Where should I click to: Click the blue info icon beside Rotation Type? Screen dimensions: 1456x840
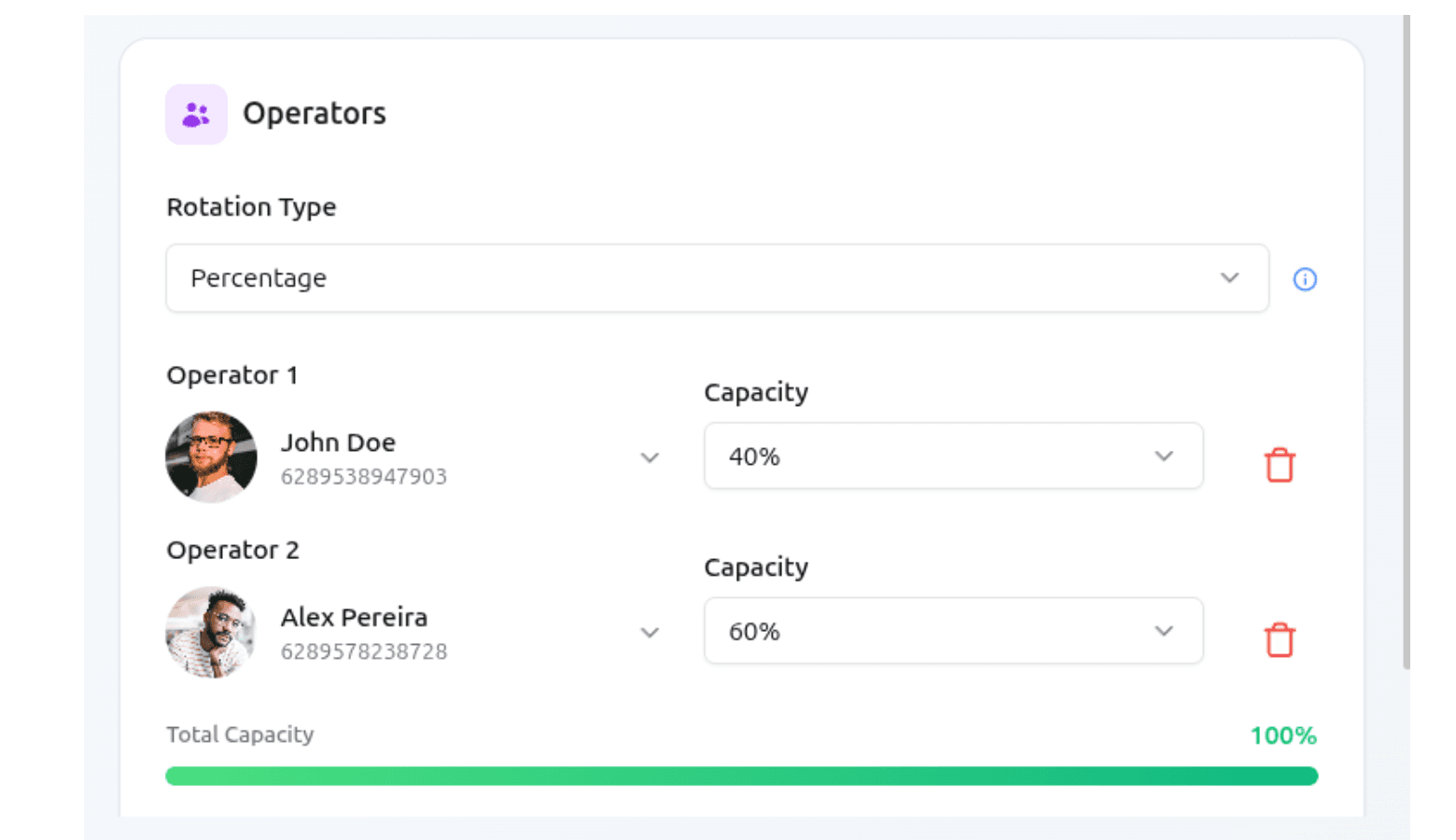[x=1305, y=279]
